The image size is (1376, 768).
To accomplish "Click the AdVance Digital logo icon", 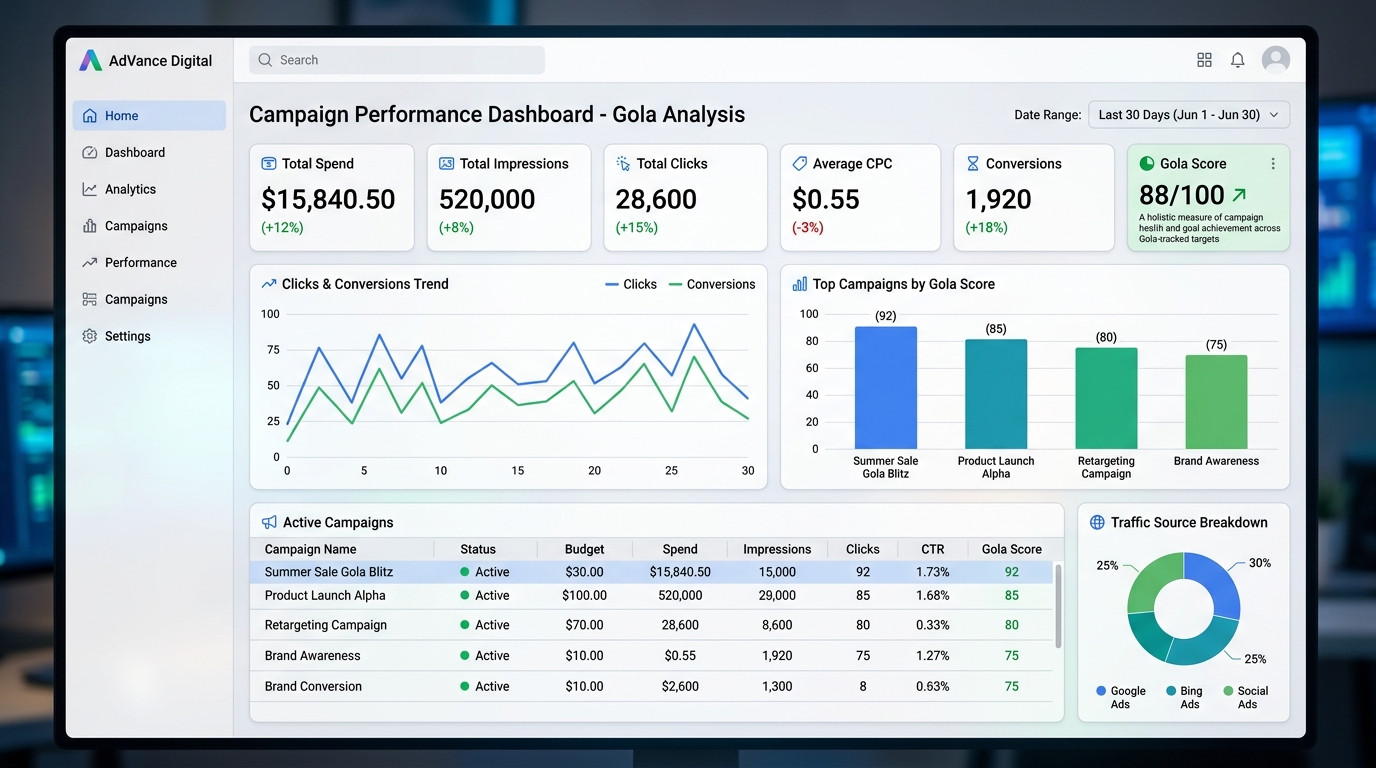I will (x=90, y=60).
